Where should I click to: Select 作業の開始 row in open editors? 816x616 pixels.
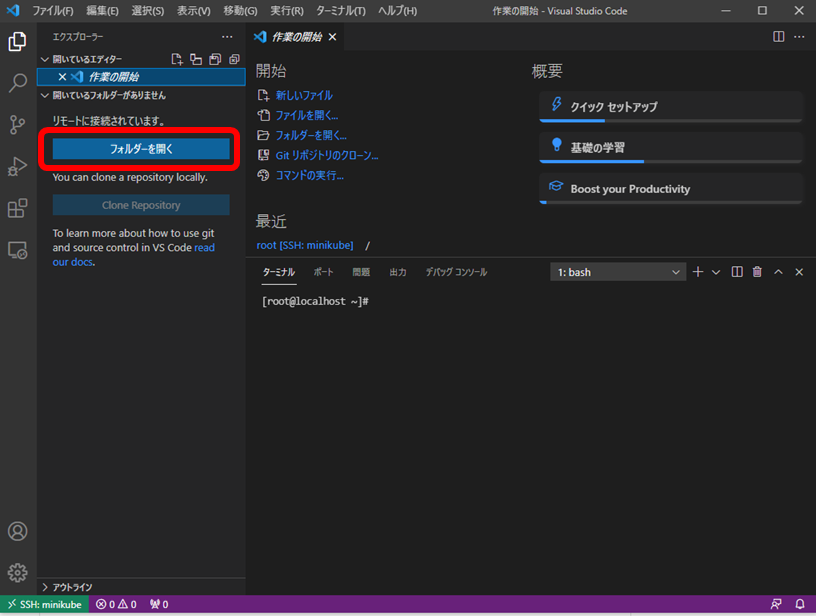tap(141, 77)
